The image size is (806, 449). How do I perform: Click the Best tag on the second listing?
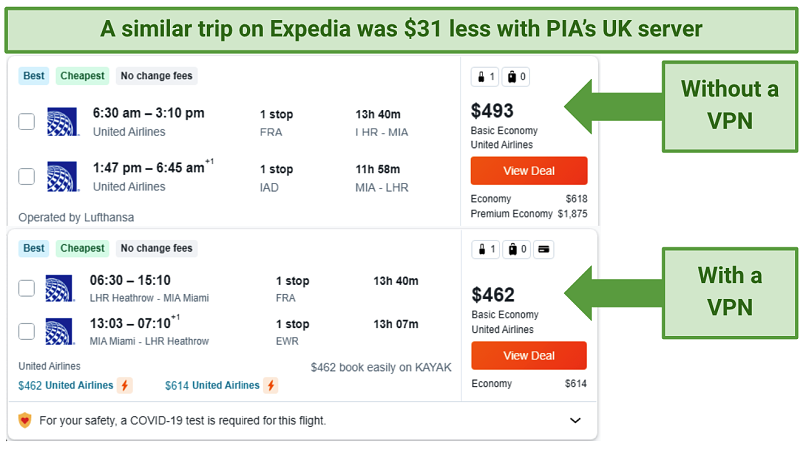coord(34,248)
